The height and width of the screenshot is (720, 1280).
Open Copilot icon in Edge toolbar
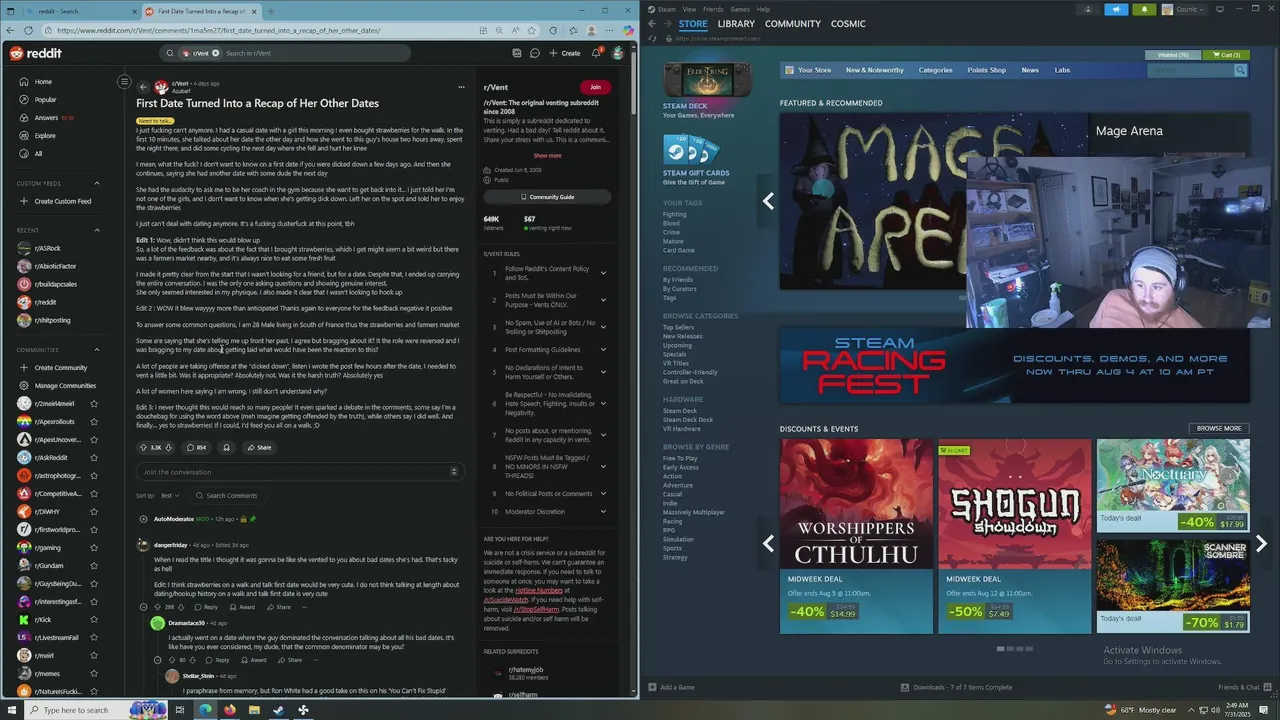628,30
